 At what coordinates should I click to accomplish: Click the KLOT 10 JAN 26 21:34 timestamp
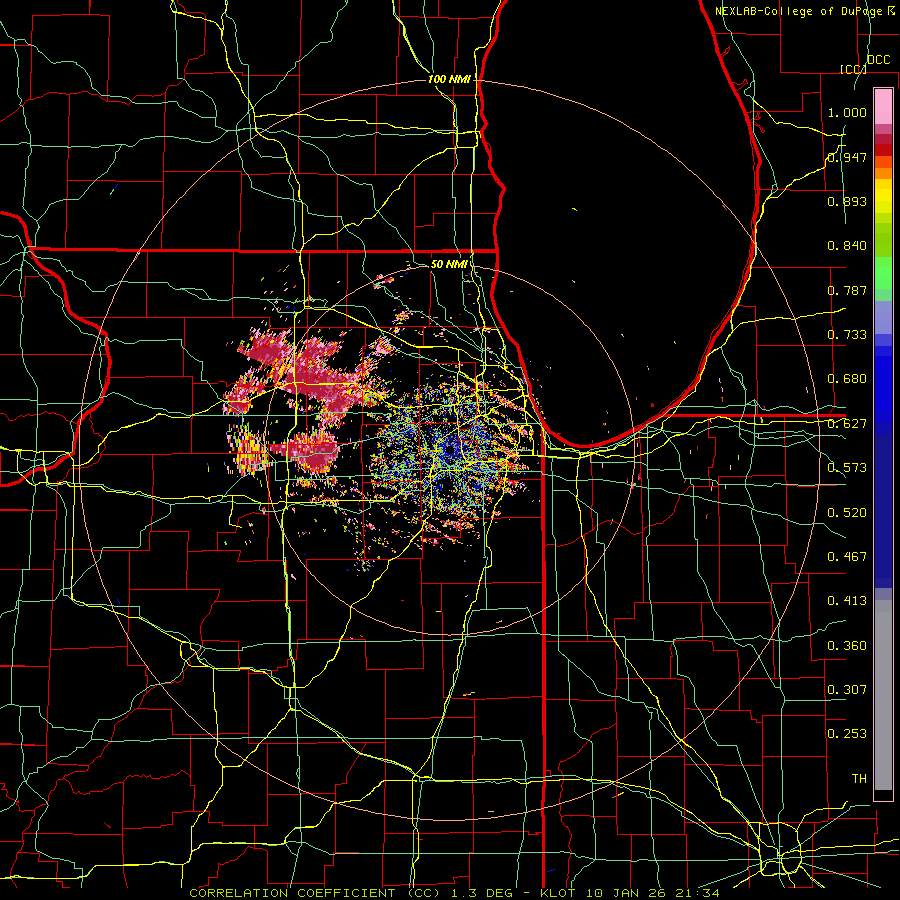click(x=630, y=893)
